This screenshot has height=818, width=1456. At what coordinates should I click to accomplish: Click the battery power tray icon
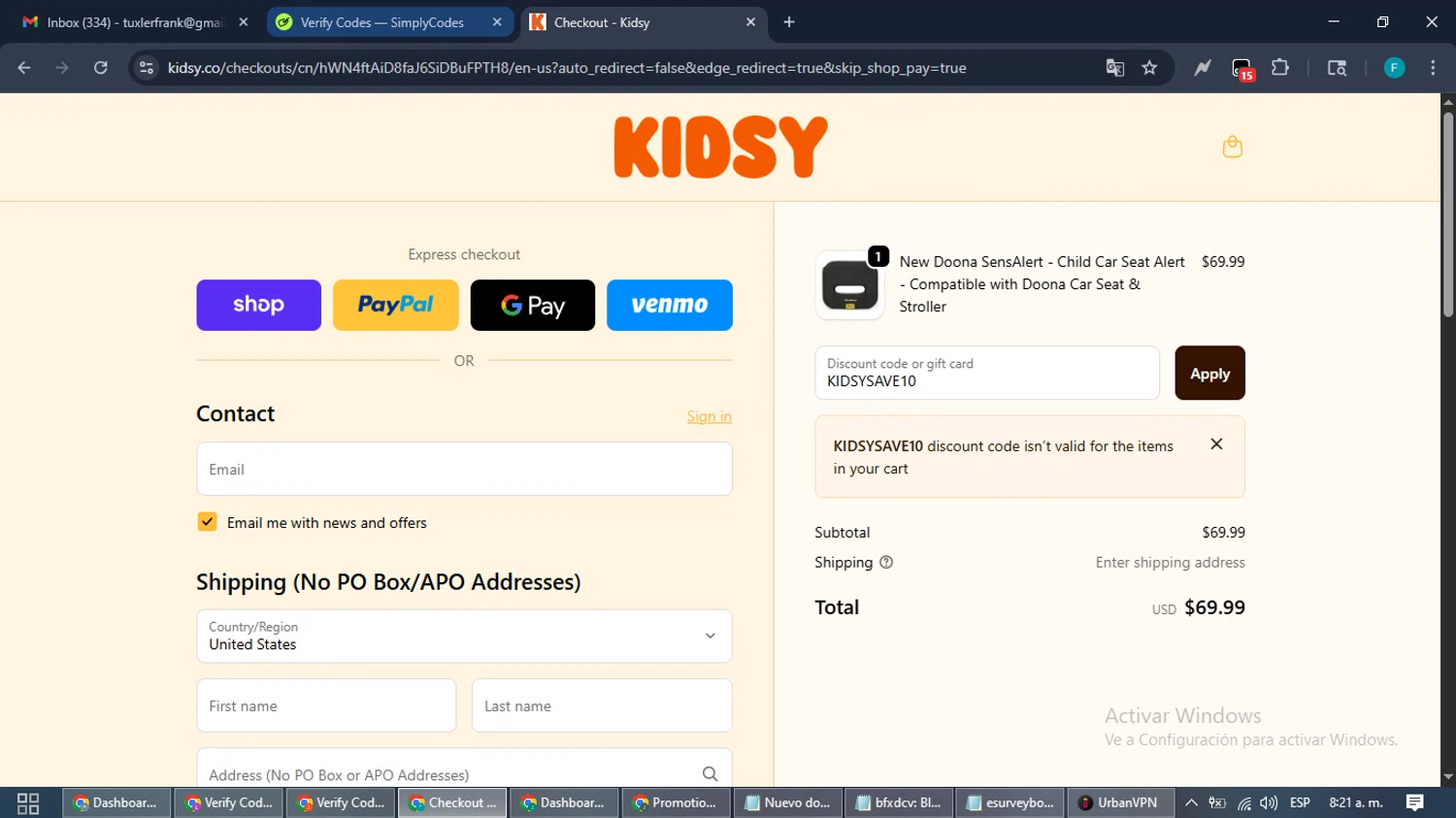pos(1217,802)
